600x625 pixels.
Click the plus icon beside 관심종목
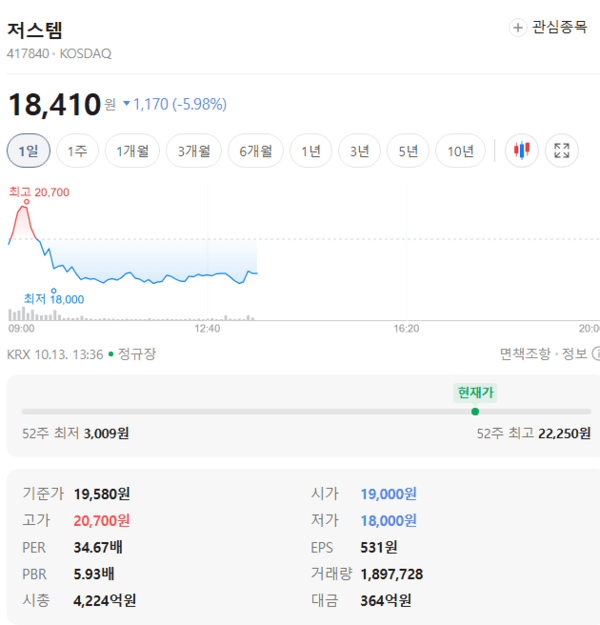click(x=517, y=28)
